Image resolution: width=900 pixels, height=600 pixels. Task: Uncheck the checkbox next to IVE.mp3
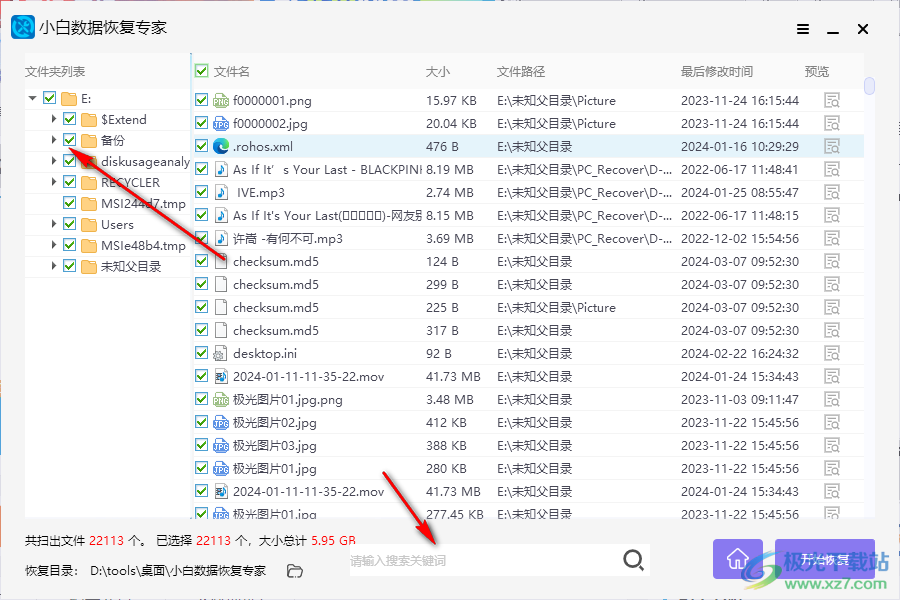201,192
